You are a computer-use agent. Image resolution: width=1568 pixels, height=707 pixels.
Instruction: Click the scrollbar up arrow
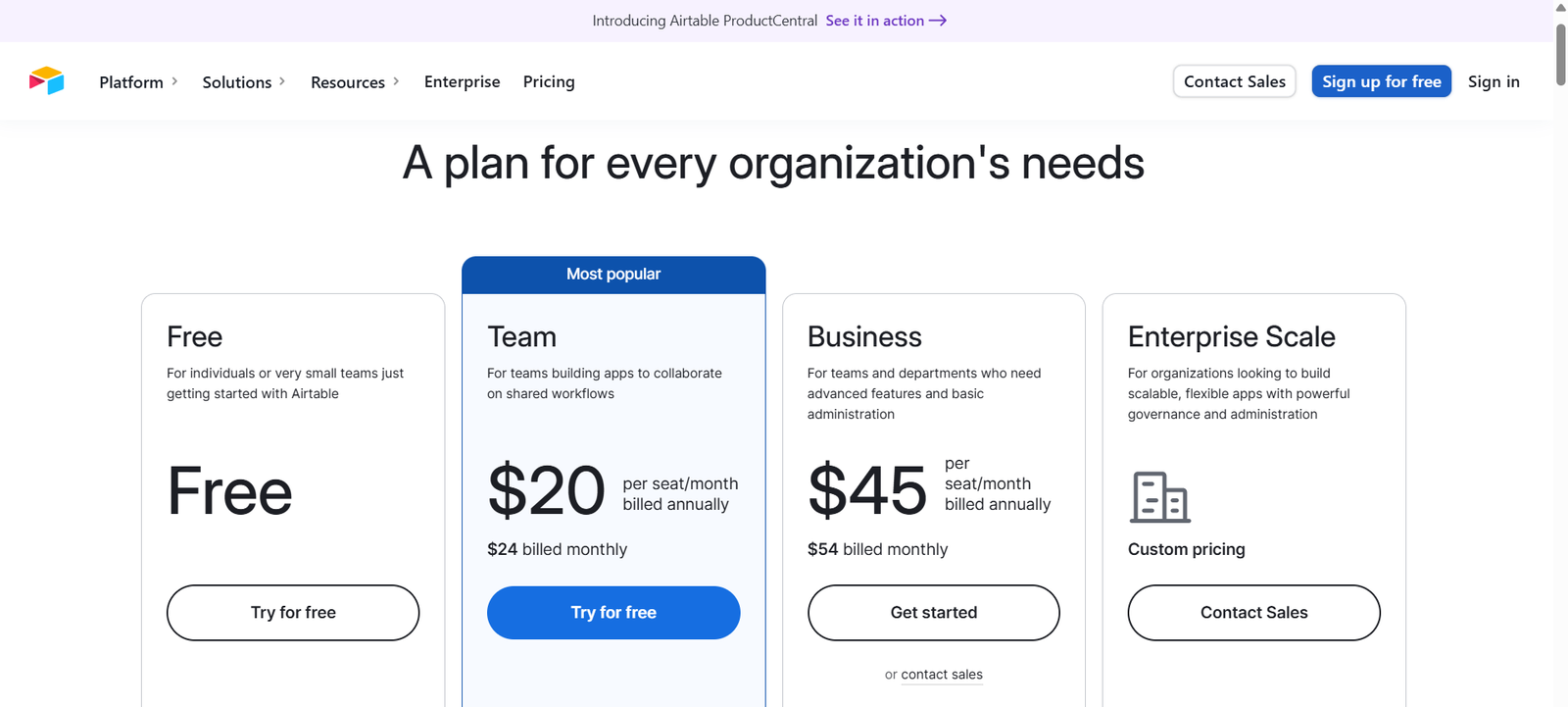coord(1560,8)
